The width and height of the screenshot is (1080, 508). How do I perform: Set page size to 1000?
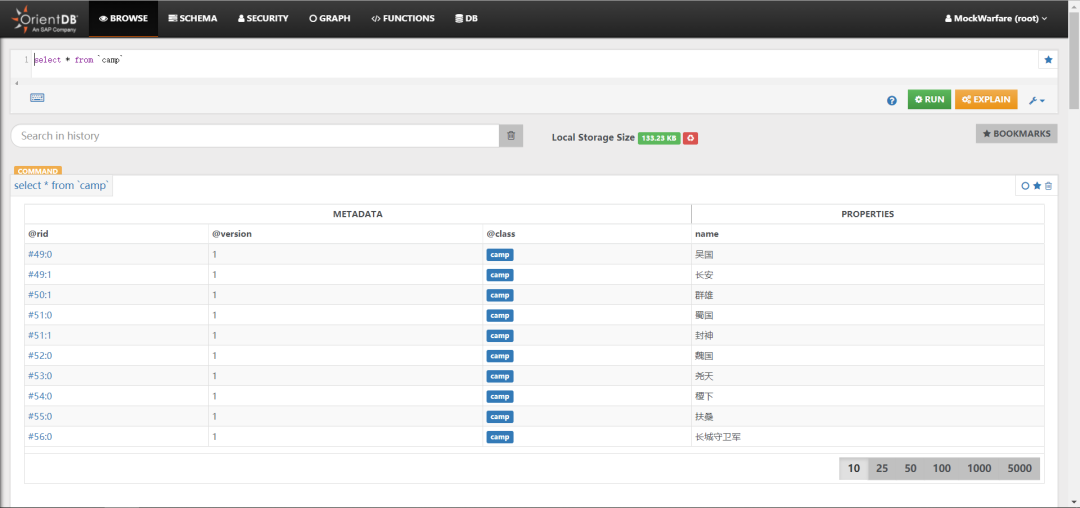pyautogui.click(x=979, y=468)
